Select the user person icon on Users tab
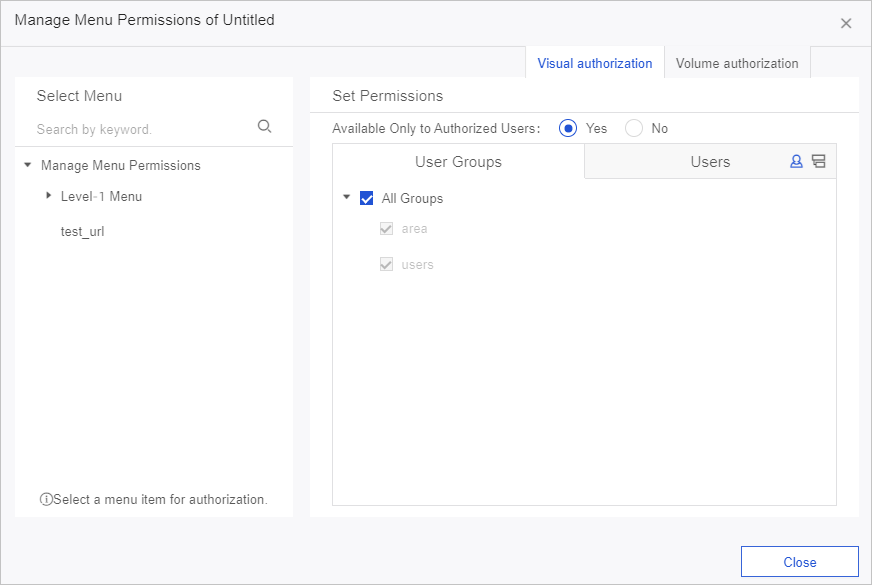Screen dimensions: 872x585 coord(795,160)
